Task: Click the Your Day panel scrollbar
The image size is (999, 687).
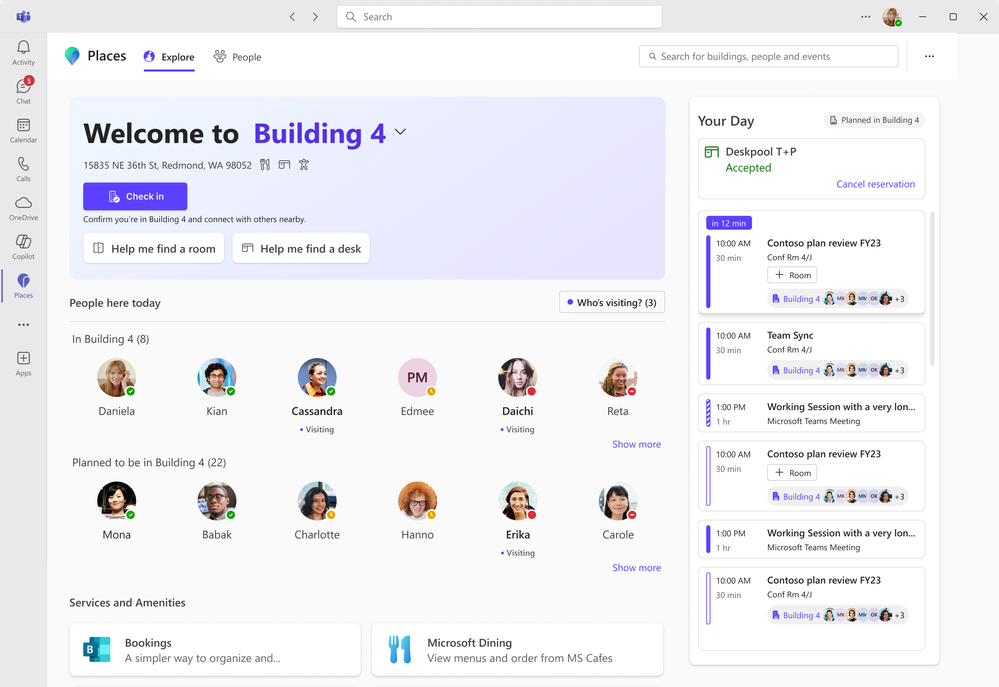Action: point(932,289)
